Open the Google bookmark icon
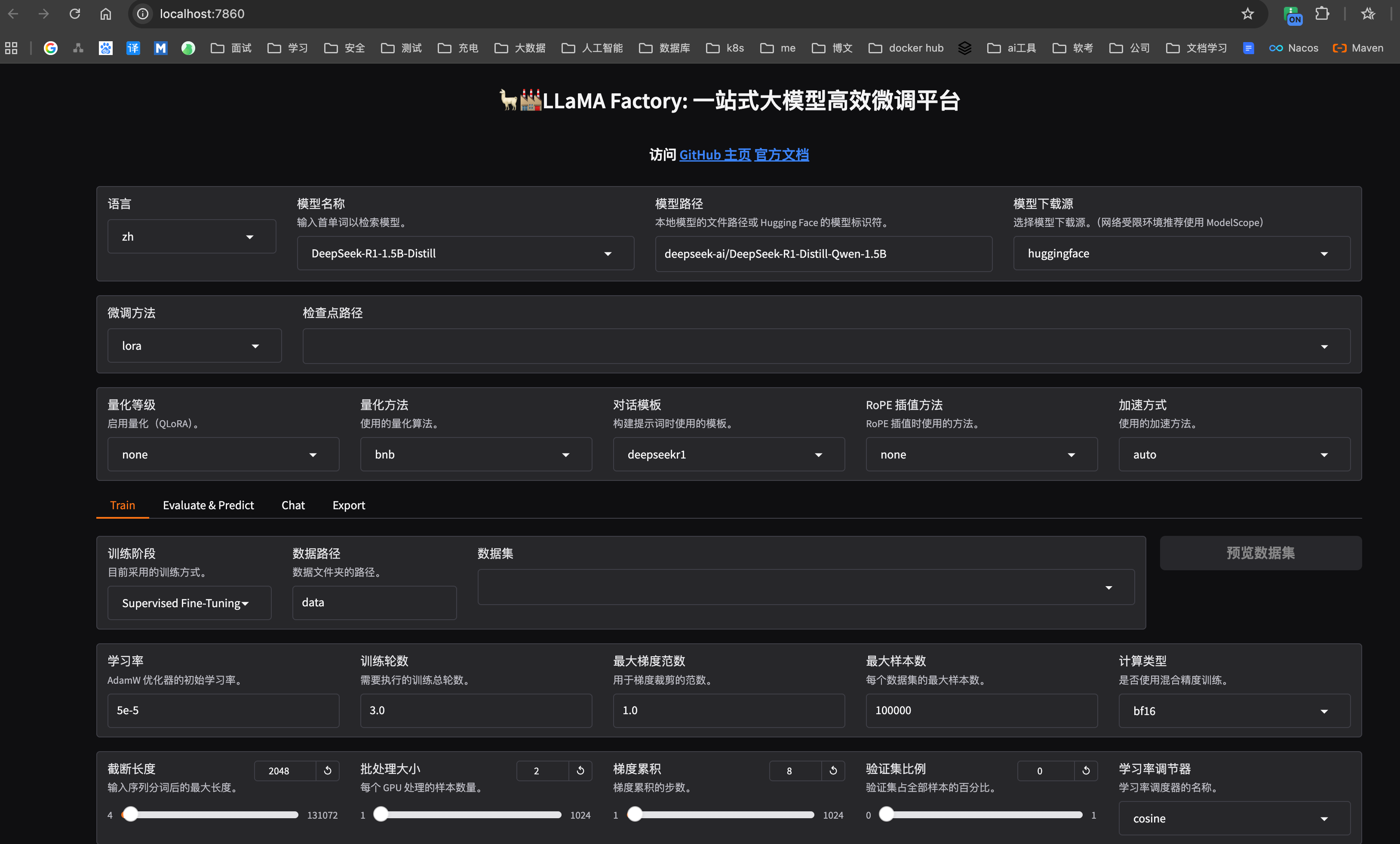The width and height of the screenshot is (1400, 844). coord(51,48)
